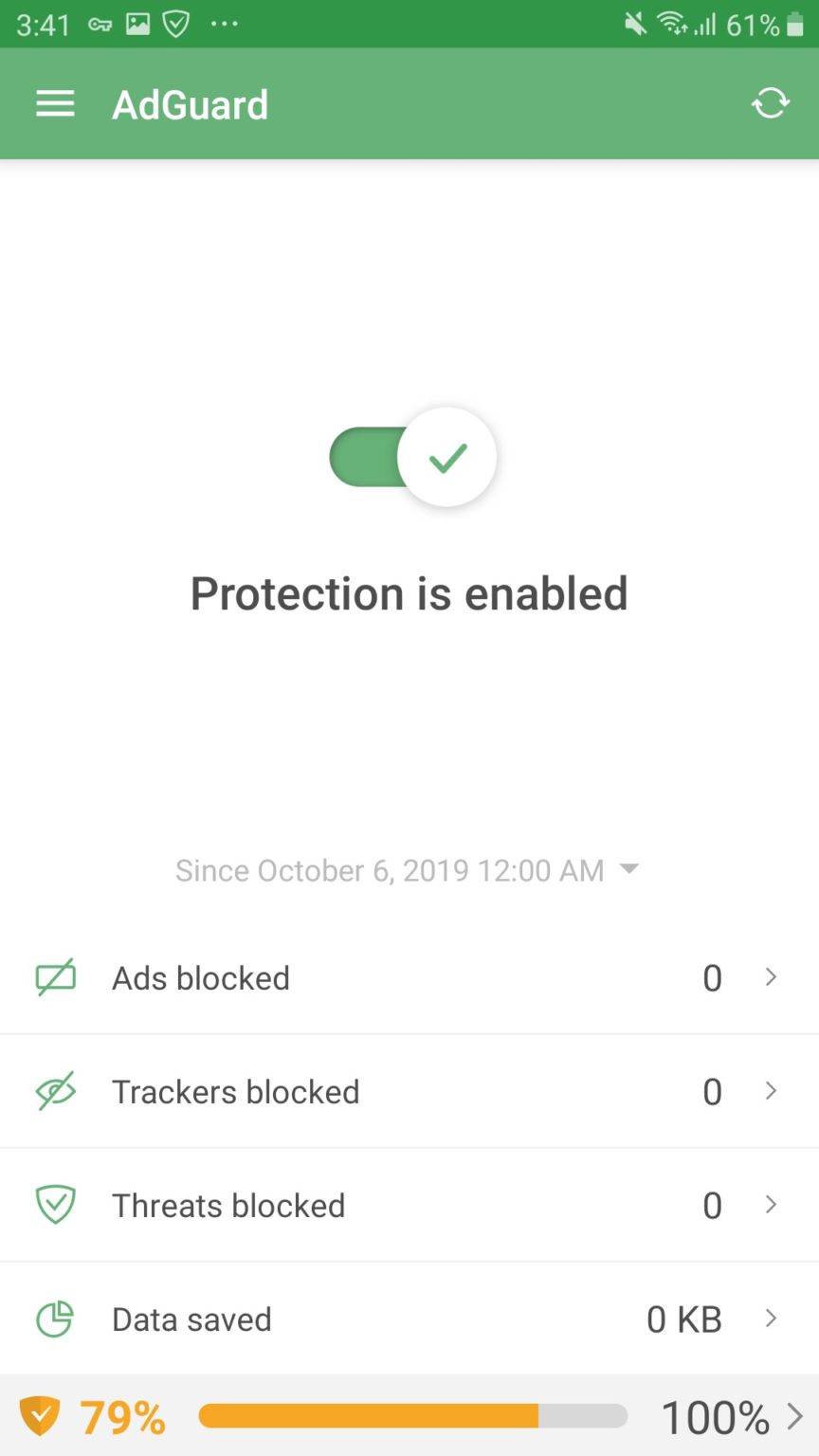Tap the Threats blocked shield icon
Image resolution: width=819 pixels, height=1456 pixels.
(x=56, y=1205)
